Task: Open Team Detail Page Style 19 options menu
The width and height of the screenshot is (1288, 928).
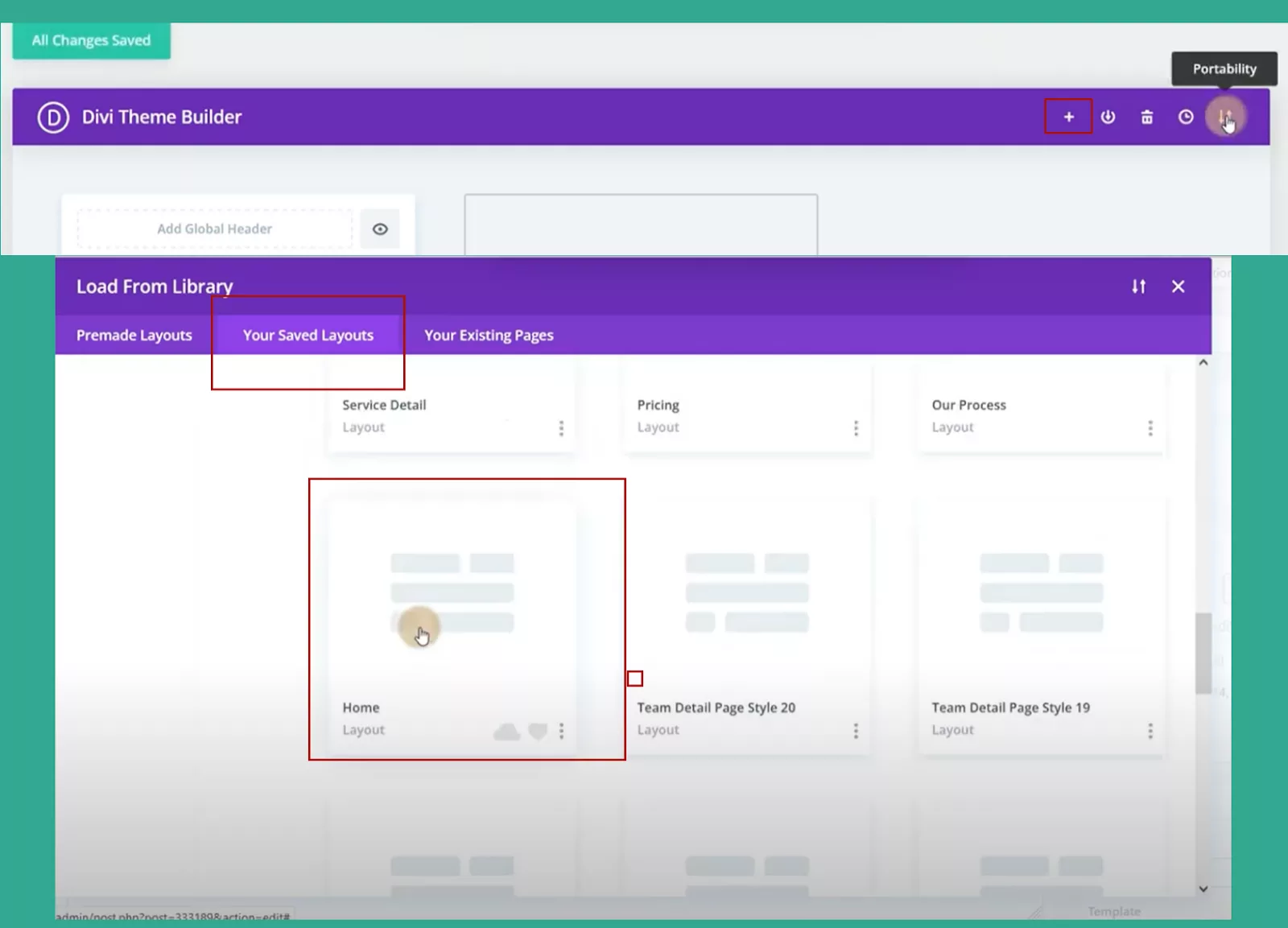Action: 1150,731
